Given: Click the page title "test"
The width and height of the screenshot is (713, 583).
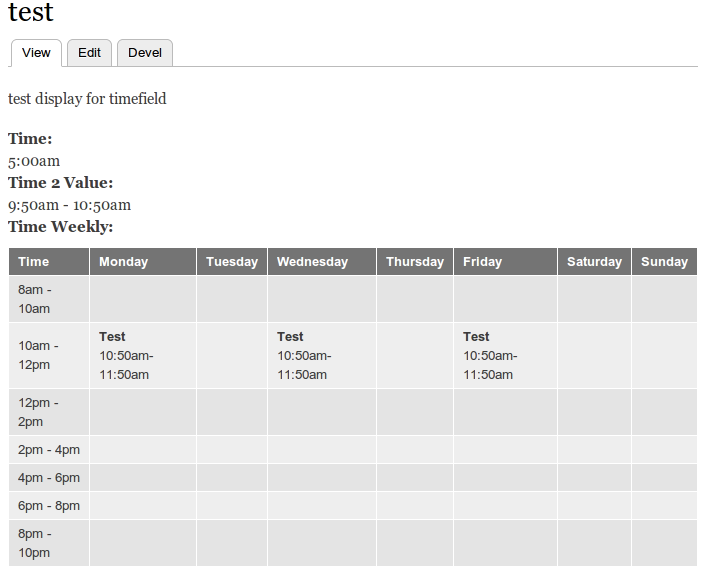Looking at the screenshot, I should click(x=31, y=13).
